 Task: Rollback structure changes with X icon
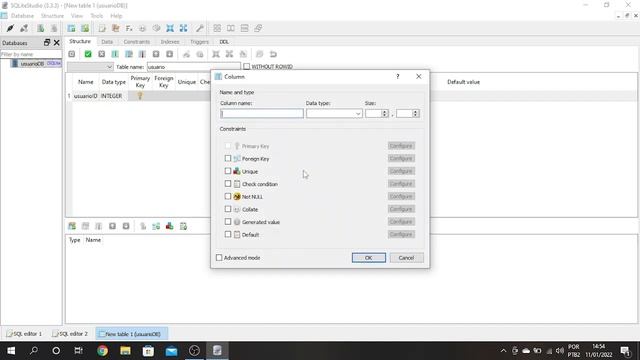pyautogui.click(x=102, y=54)
